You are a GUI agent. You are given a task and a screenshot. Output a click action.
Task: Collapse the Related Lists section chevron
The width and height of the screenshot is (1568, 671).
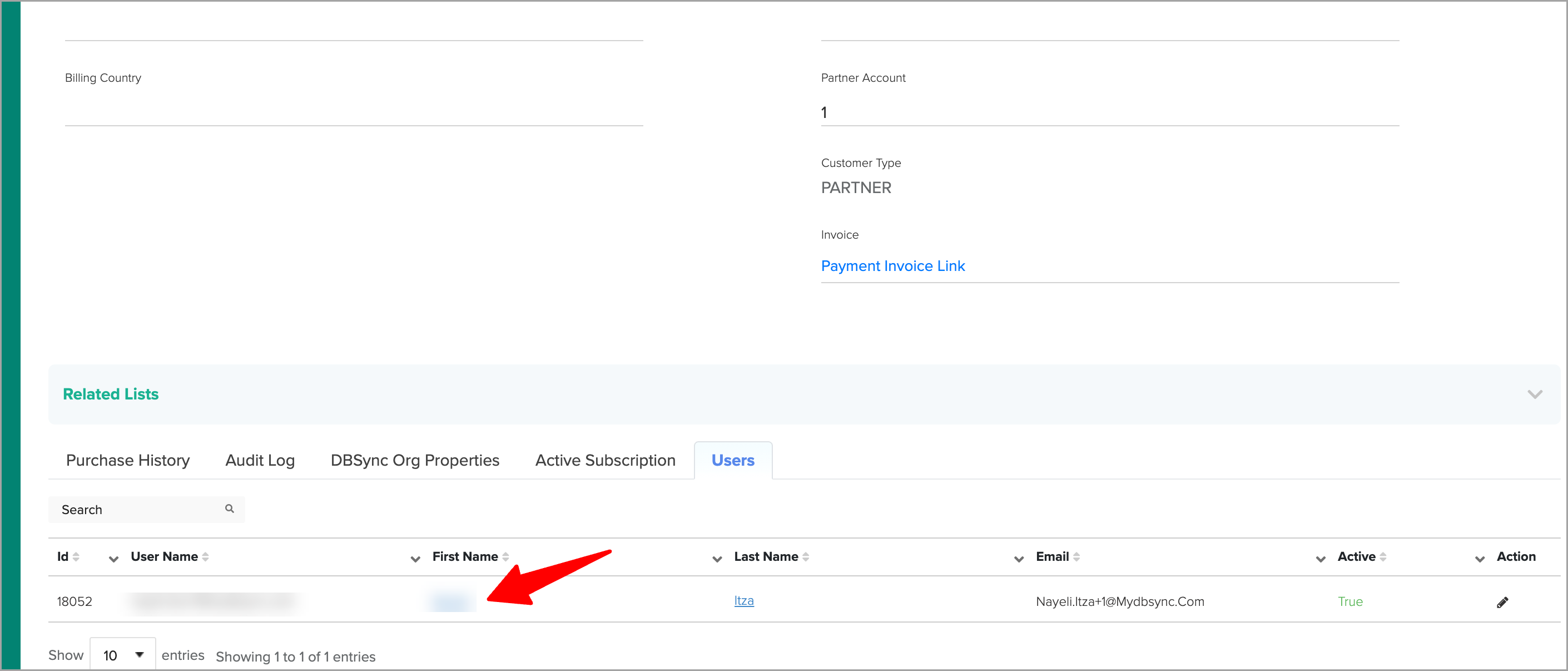point(1535,394)
